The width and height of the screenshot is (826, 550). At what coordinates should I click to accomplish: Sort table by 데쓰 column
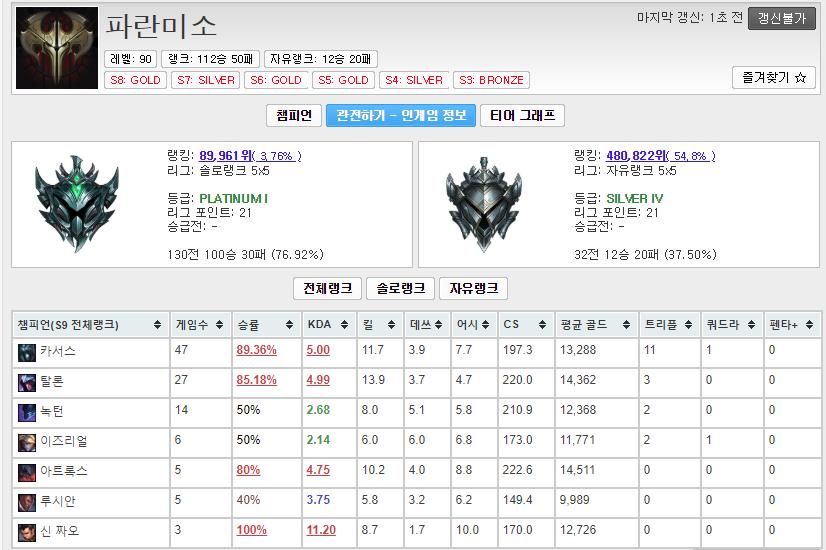pos(427,325)
